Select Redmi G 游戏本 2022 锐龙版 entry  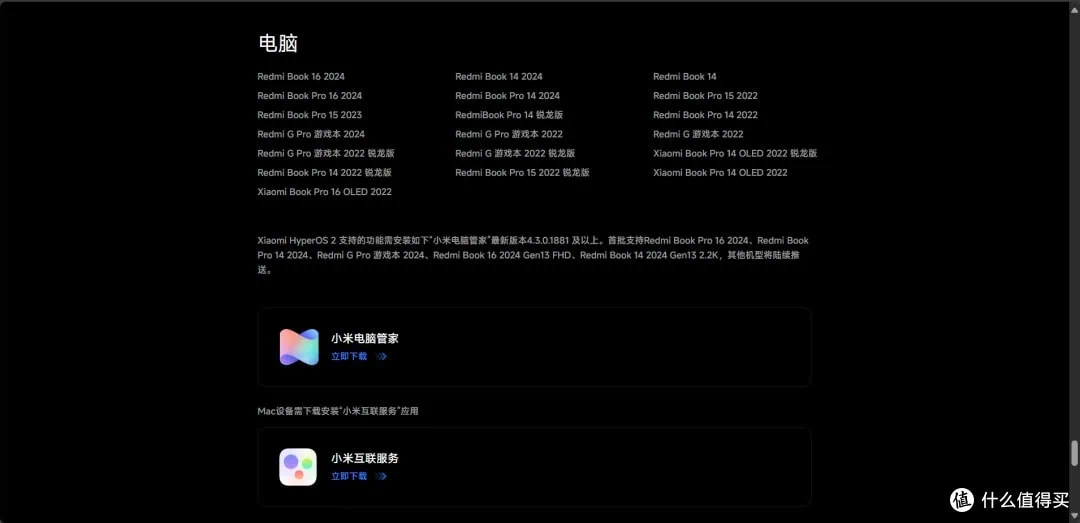[515, 154]
